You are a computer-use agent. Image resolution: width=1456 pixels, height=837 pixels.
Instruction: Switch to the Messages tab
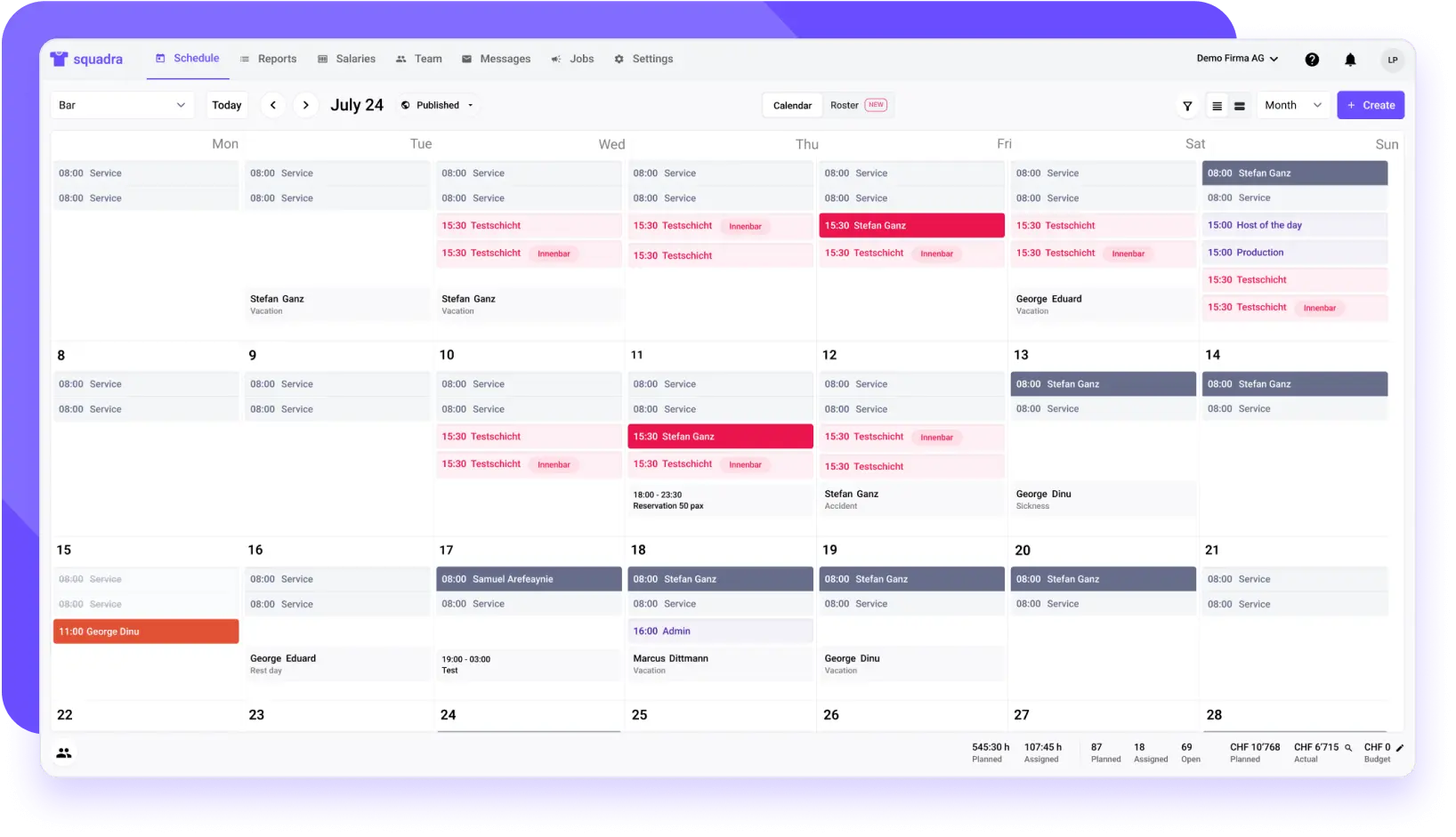tap(505, 59)
